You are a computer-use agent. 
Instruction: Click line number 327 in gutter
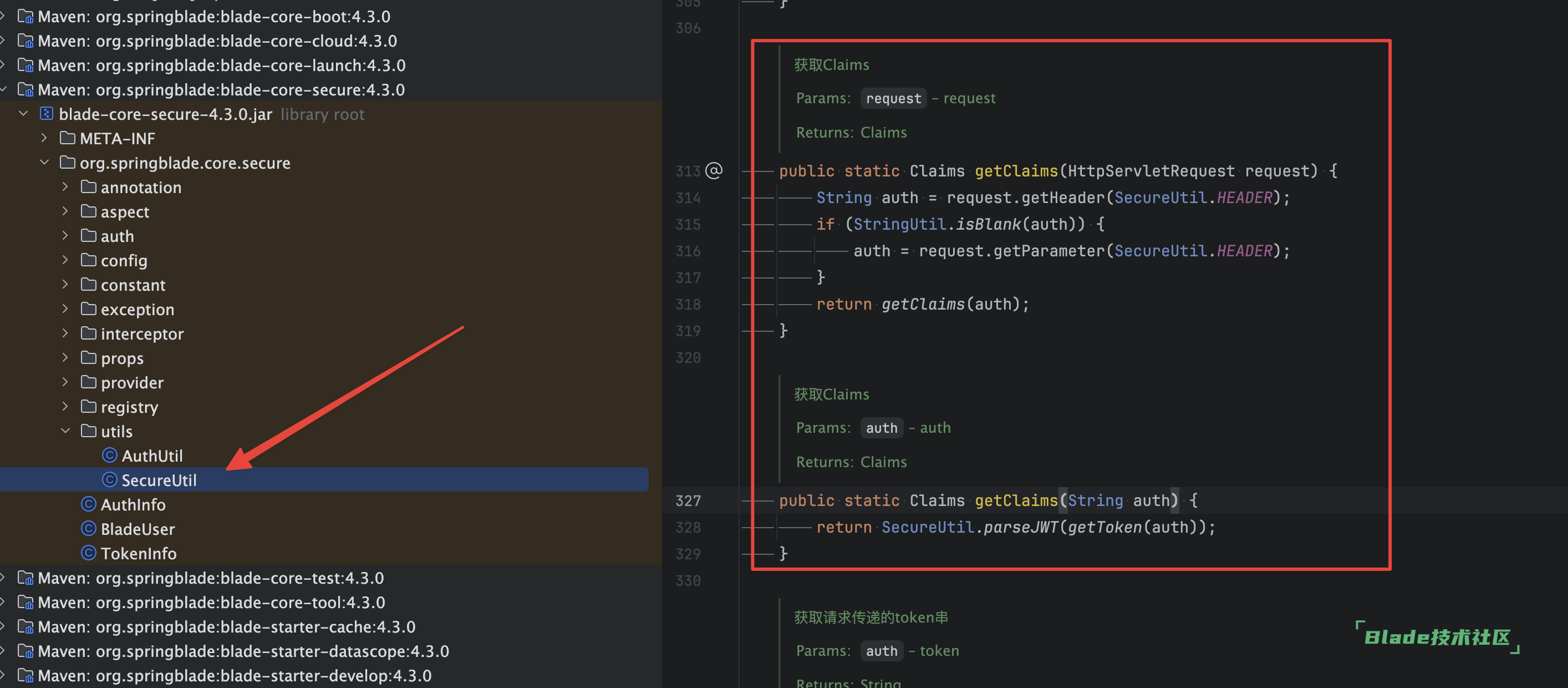click(x=688, y=500)
